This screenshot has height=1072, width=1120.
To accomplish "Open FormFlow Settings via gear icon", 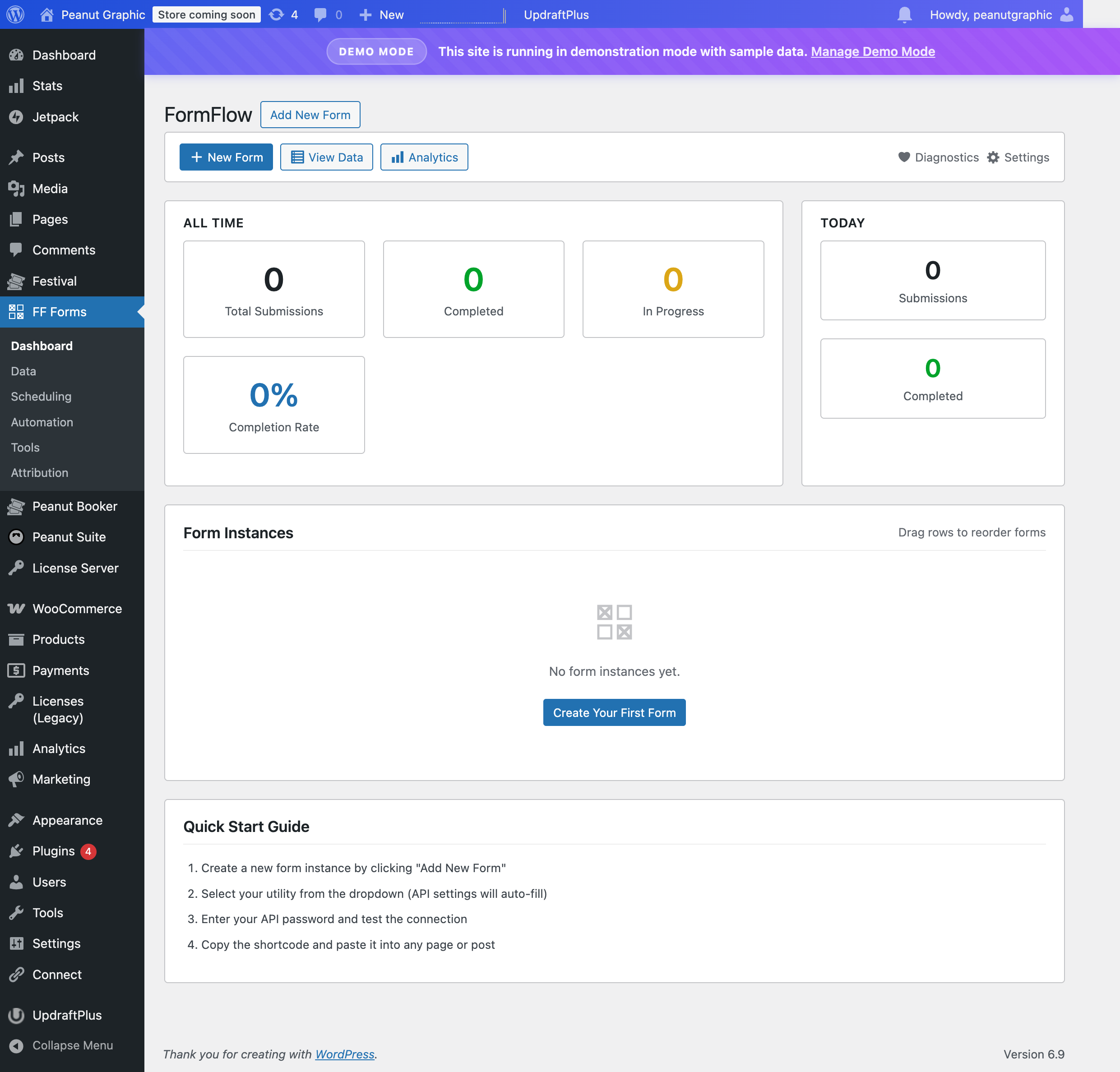I will tap(993, 157).
